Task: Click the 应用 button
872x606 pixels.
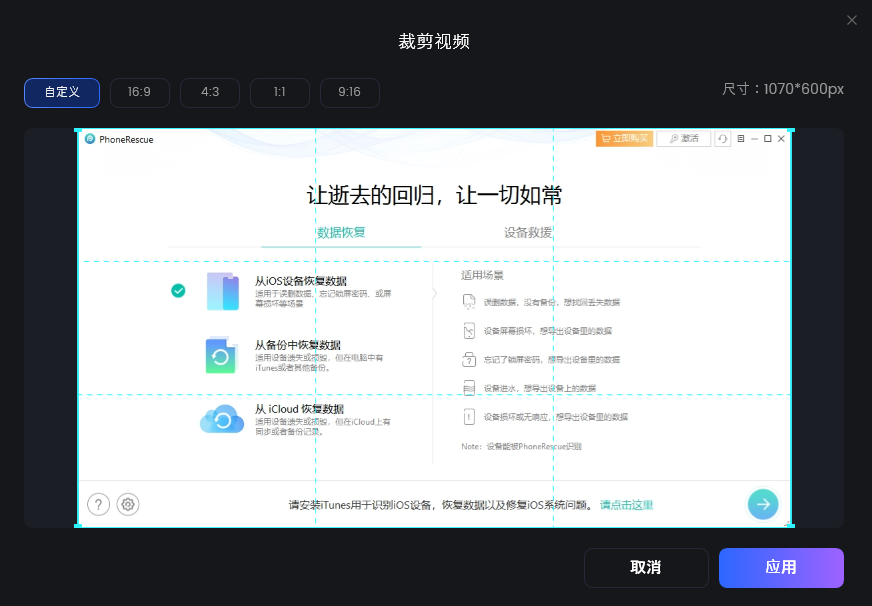Action: click(781, 568)
